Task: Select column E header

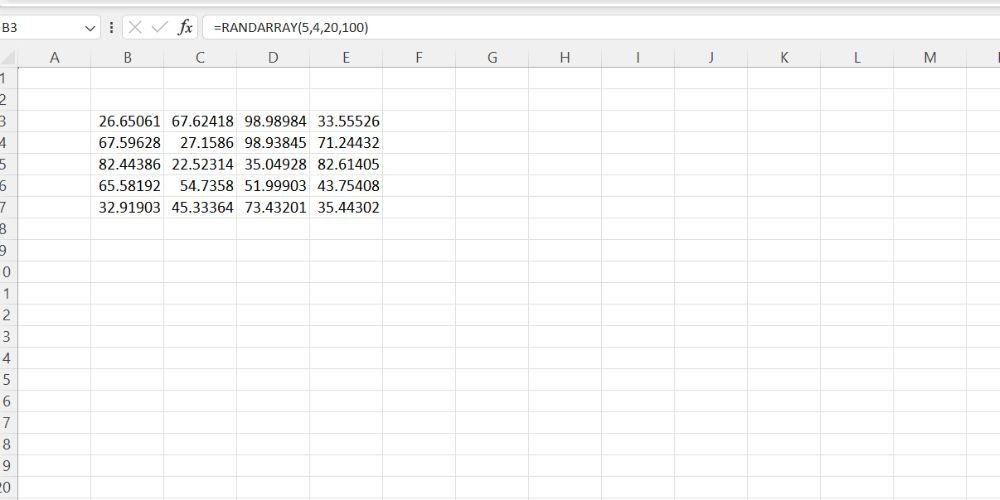Action: tap(346, 58)
